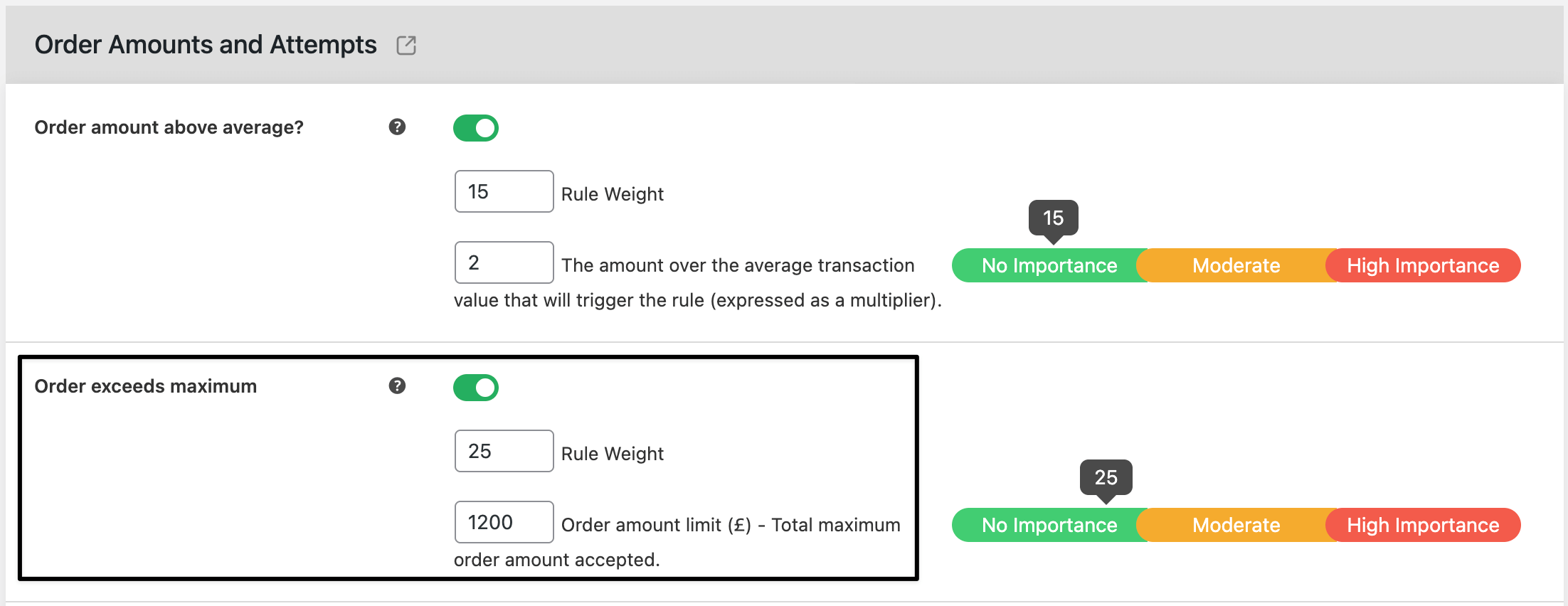This screenshot has height=606, width=1568.
Task: Click the slider tooltip handle showing 25
Action: point(1106,479)
